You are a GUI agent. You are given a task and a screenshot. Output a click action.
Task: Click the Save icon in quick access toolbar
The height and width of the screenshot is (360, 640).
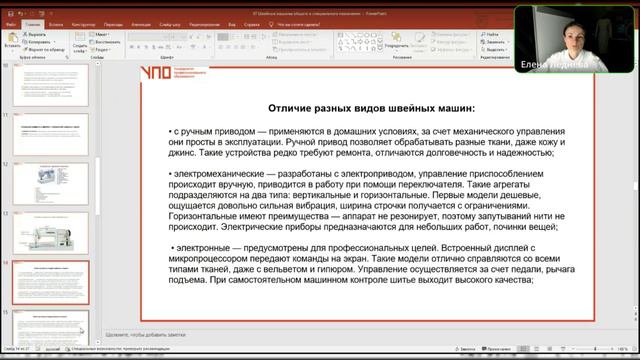pos(11,14)
